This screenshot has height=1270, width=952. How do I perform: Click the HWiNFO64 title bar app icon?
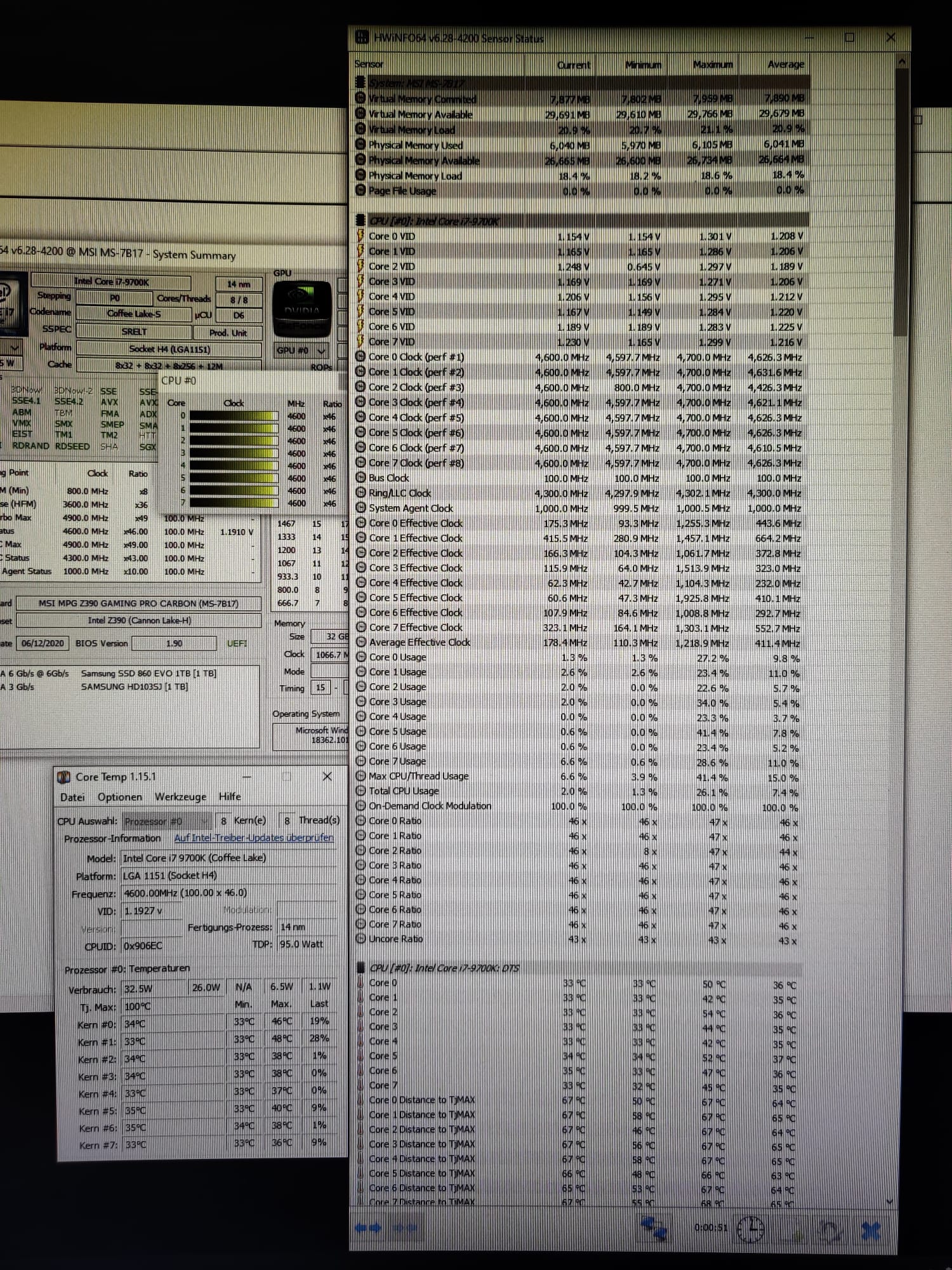pos(362,37)
